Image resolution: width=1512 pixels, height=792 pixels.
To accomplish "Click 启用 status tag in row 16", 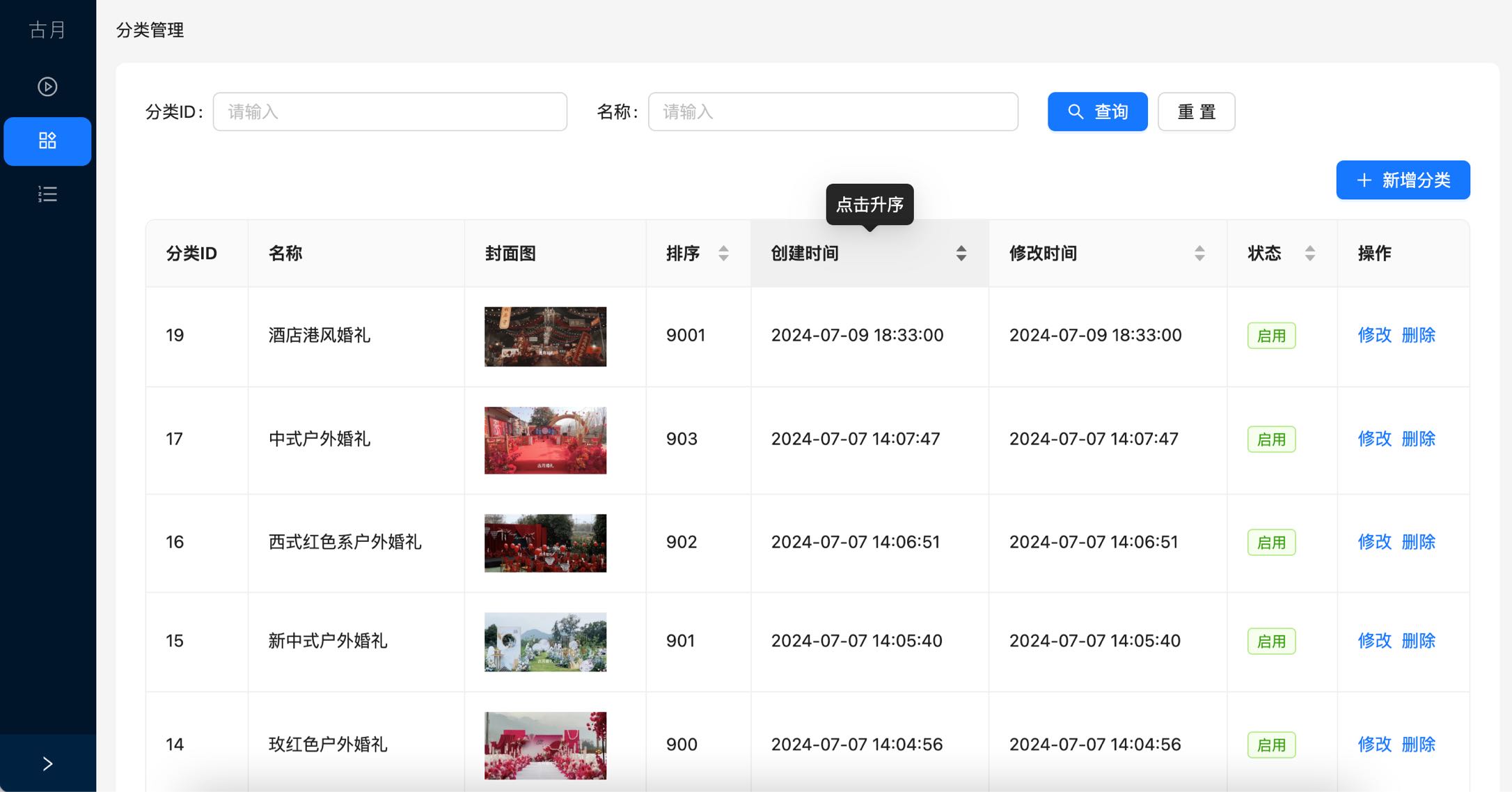I will (1271, 543).
